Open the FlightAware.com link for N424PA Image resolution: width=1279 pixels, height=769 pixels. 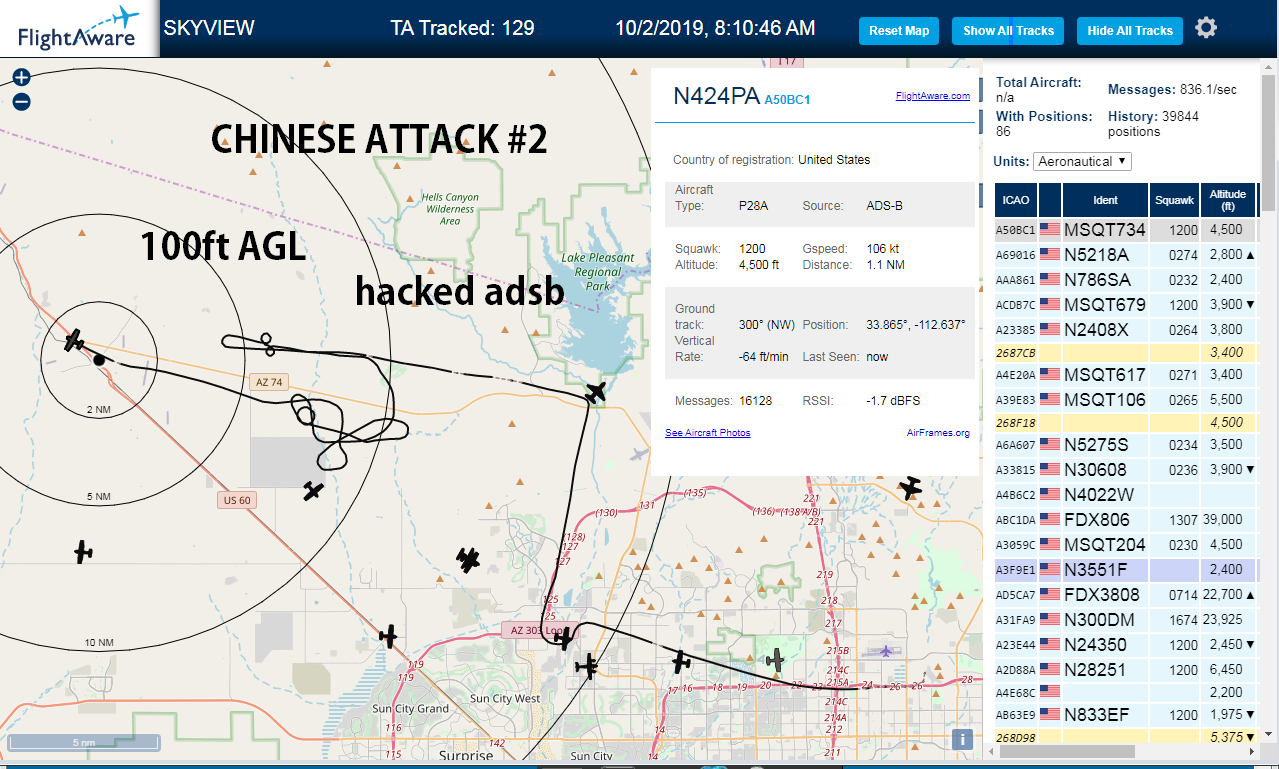[933, 96]
